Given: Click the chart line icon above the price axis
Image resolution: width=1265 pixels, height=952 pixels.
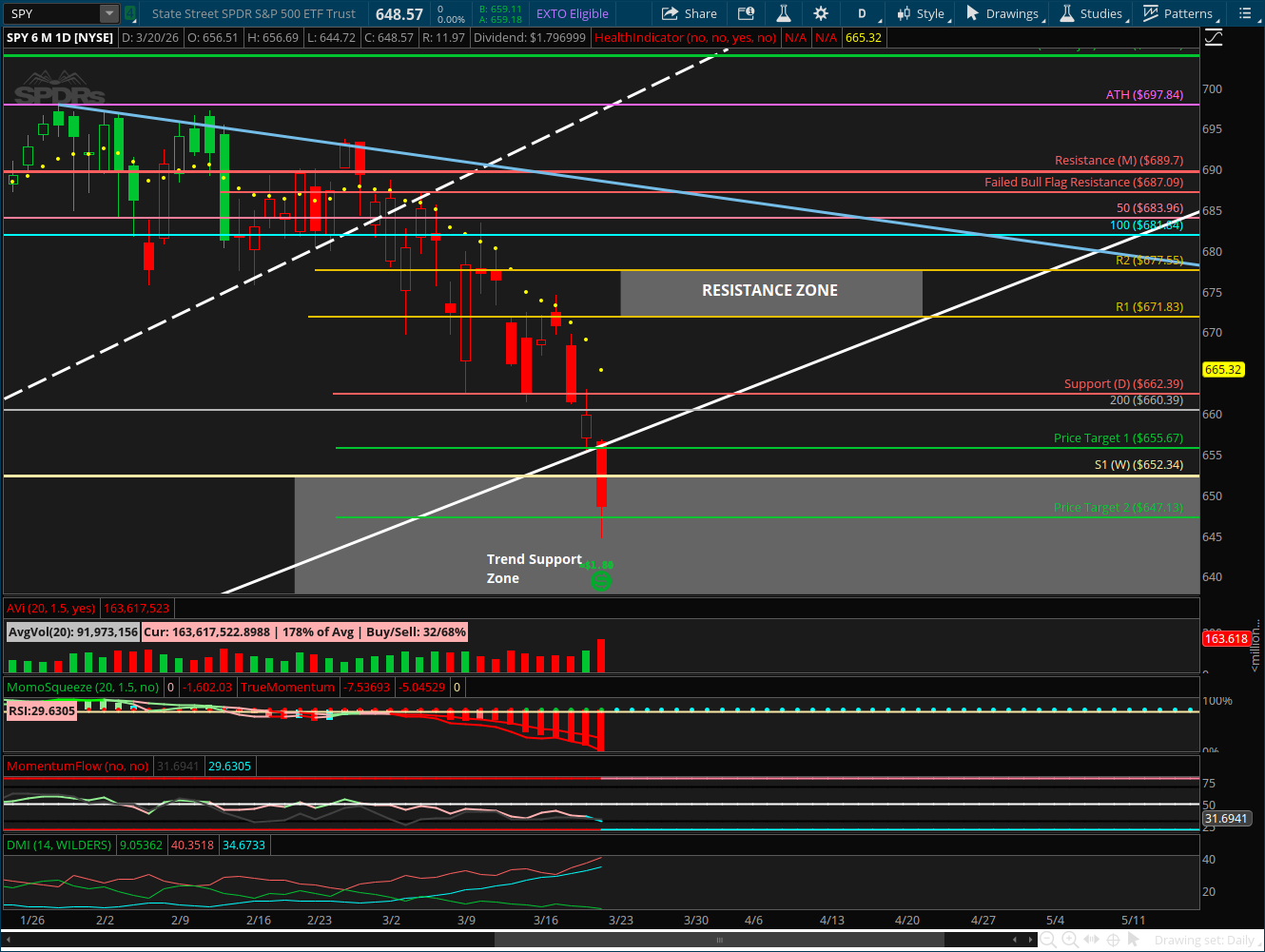Looking at the screenshot, I should coord(1214,38).
